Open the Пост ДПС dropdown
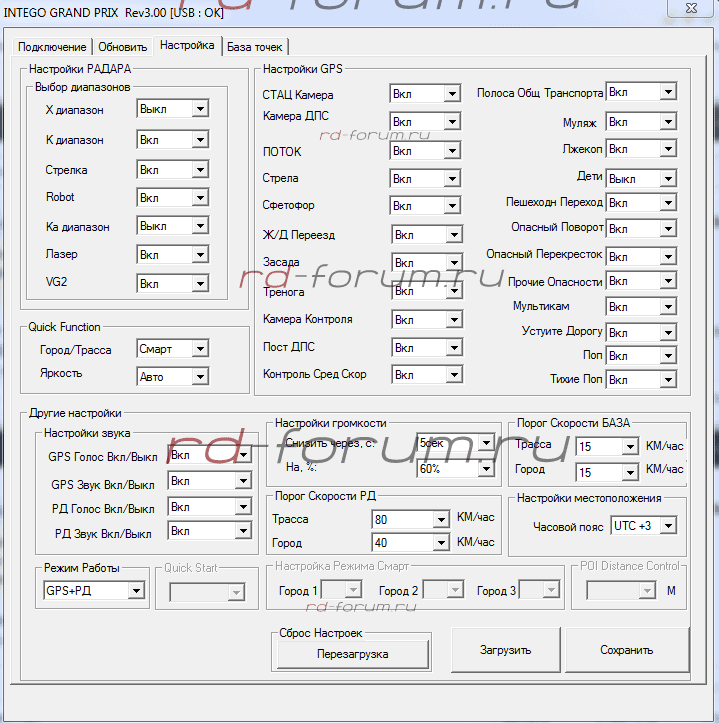Viewport: 719px width, 723px height. [x=427, y=348]
